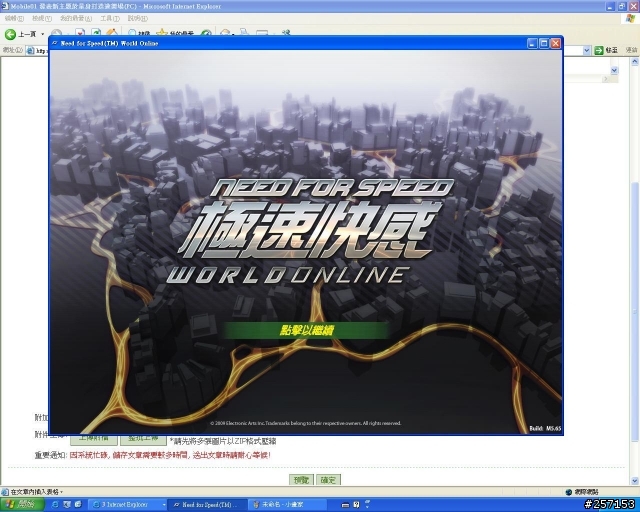The height and width of the screenshot is (512, 640).
Task: Open the 工具 menu in Internet Explorer
Action: pyautogui.click(x=110, y=18)
